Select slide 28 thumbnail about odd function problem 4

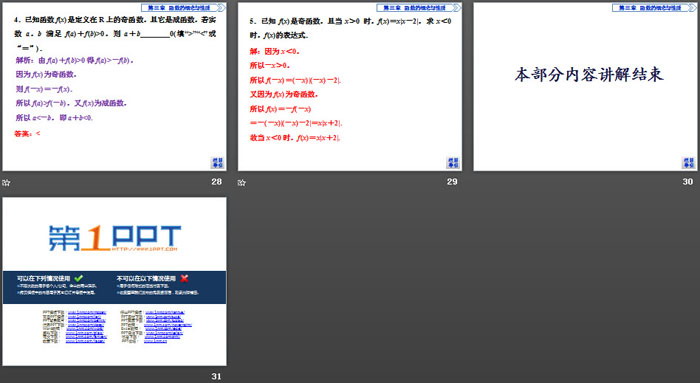[x=114, y=87]
